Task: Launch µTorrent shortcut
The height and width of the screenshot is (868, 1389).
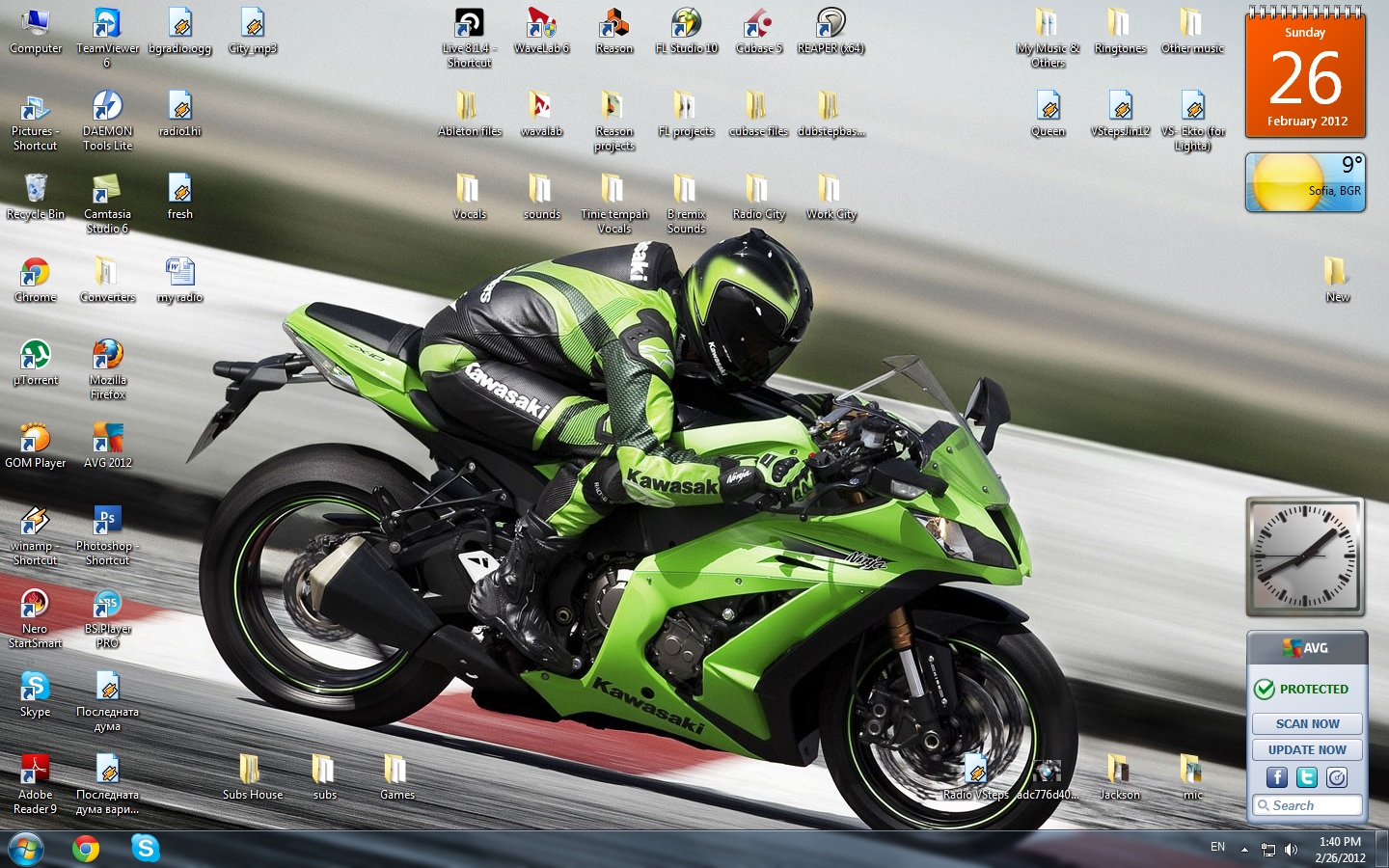Action: pyautogui.click(x=36, y=363)
